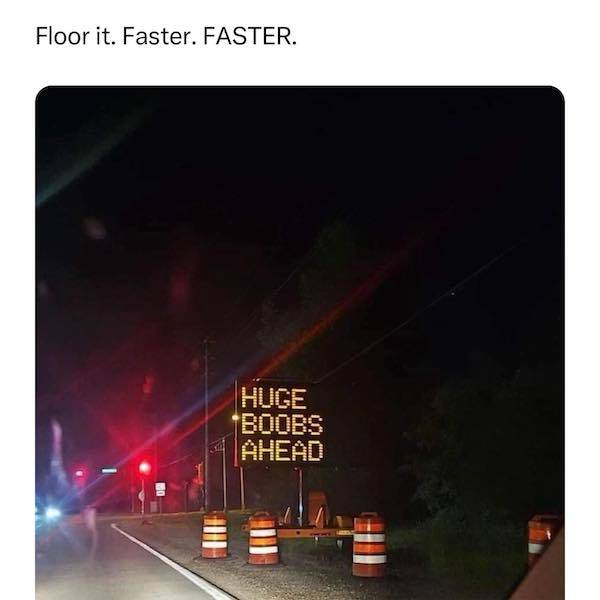Click the partially visible barrel at the right edge
600x600 pixels.
click(x=541, y=536)
